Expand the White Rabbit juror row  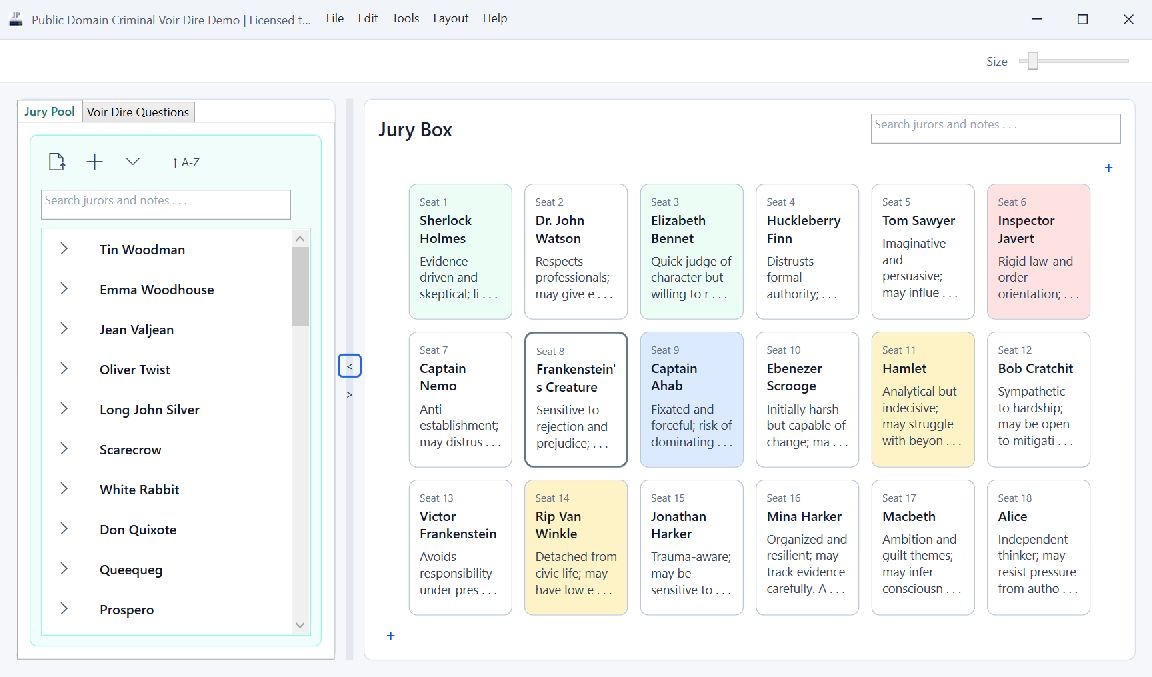(x=64, y=489)
